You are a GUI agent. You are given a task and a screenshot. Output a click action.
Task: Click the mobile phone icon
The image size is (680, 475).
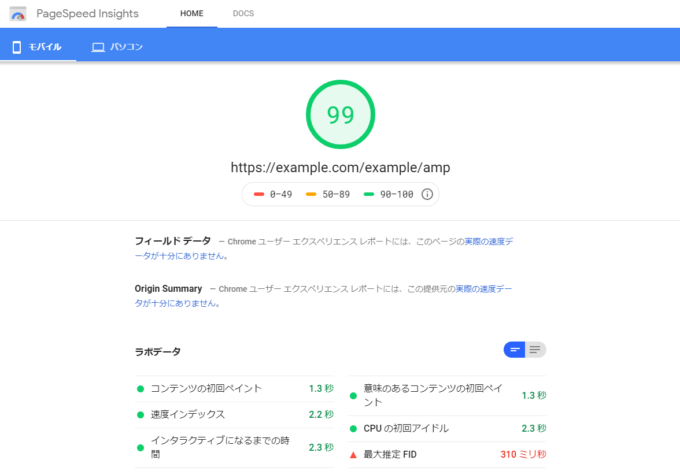pos(17,47)
